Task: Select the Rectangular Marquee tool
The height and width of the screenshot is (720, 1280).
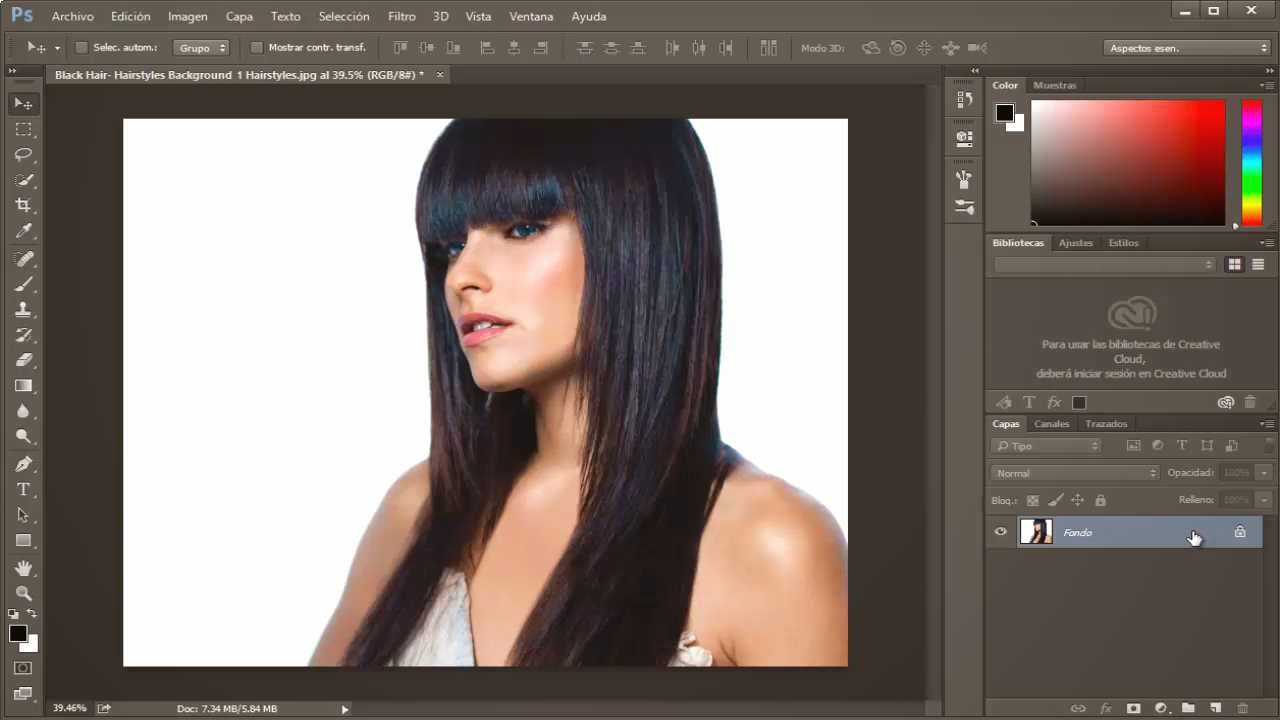Action: [24, 129]
